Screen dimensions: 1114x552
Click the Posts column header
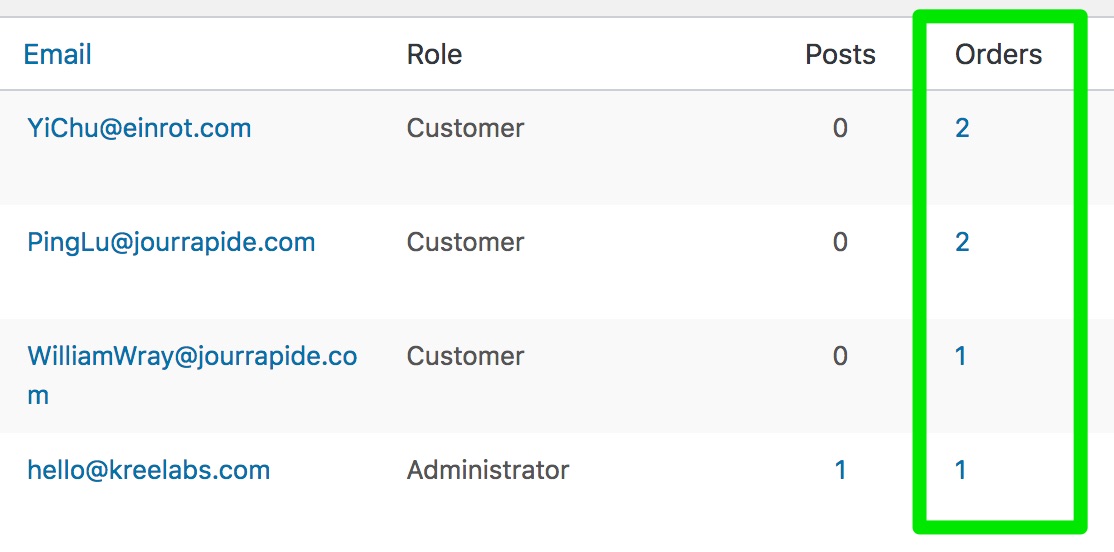[840, 55]
